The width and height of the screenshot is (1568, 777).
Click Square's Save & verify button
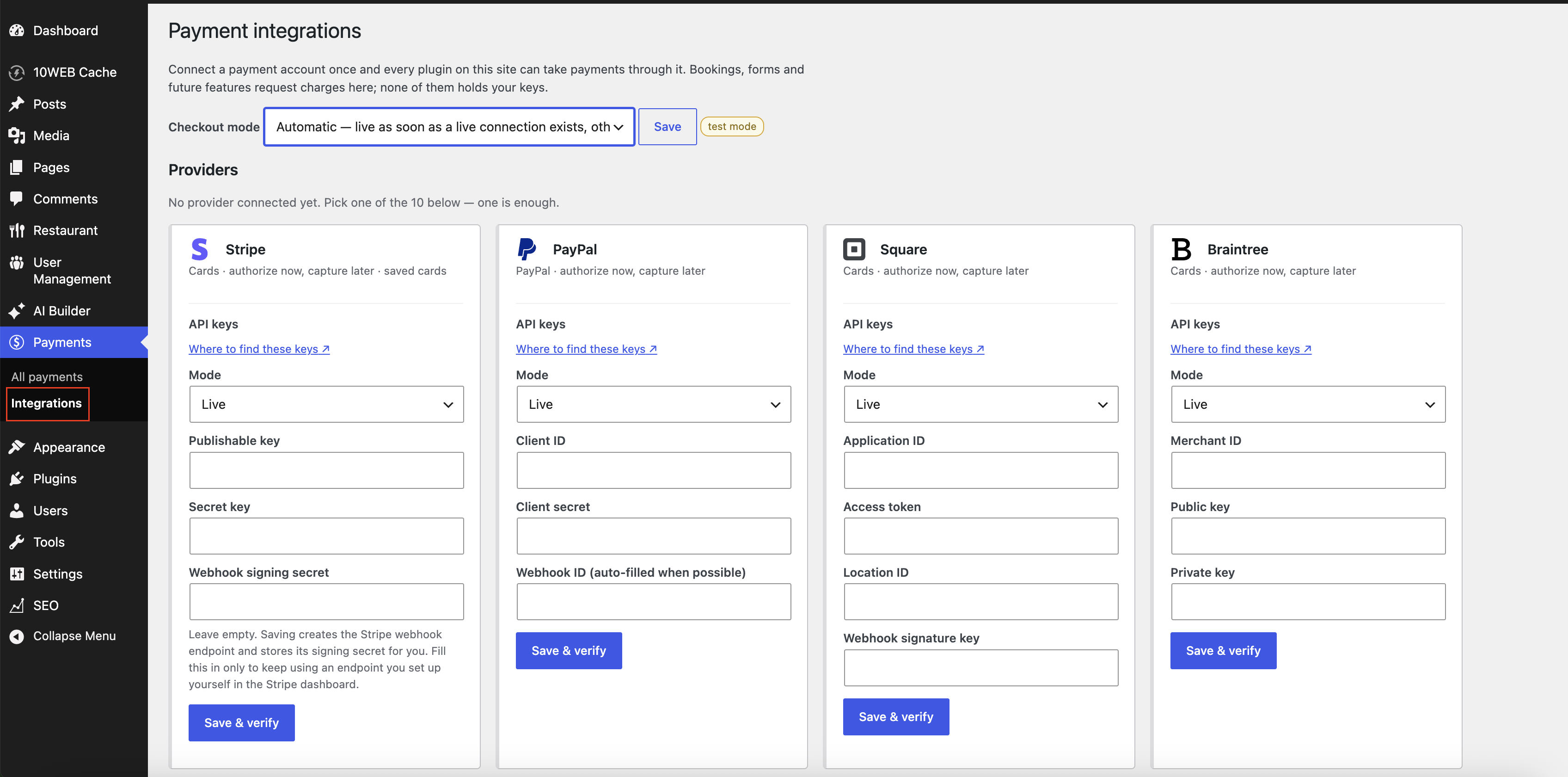[x=896, y=717]
